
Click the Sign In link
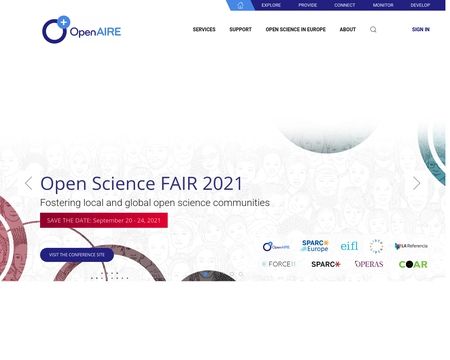coord(421,29)
